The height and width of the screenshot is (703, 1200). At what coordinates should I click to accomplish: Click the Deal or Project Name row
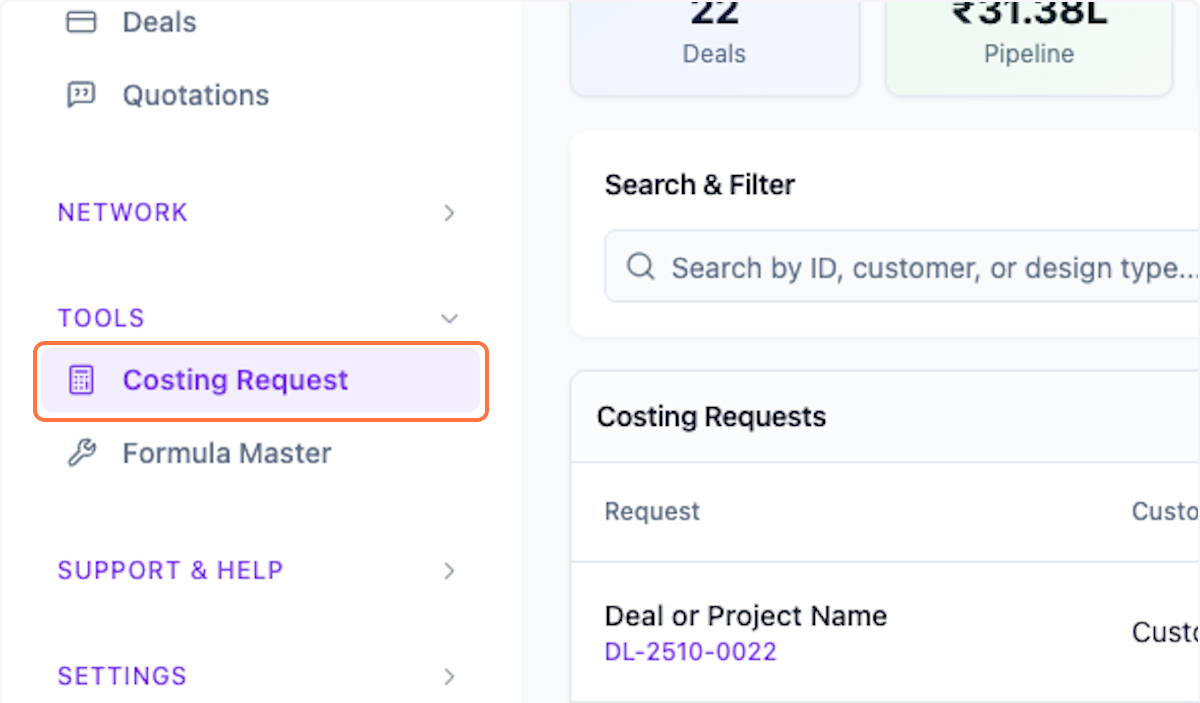[746, 615]
